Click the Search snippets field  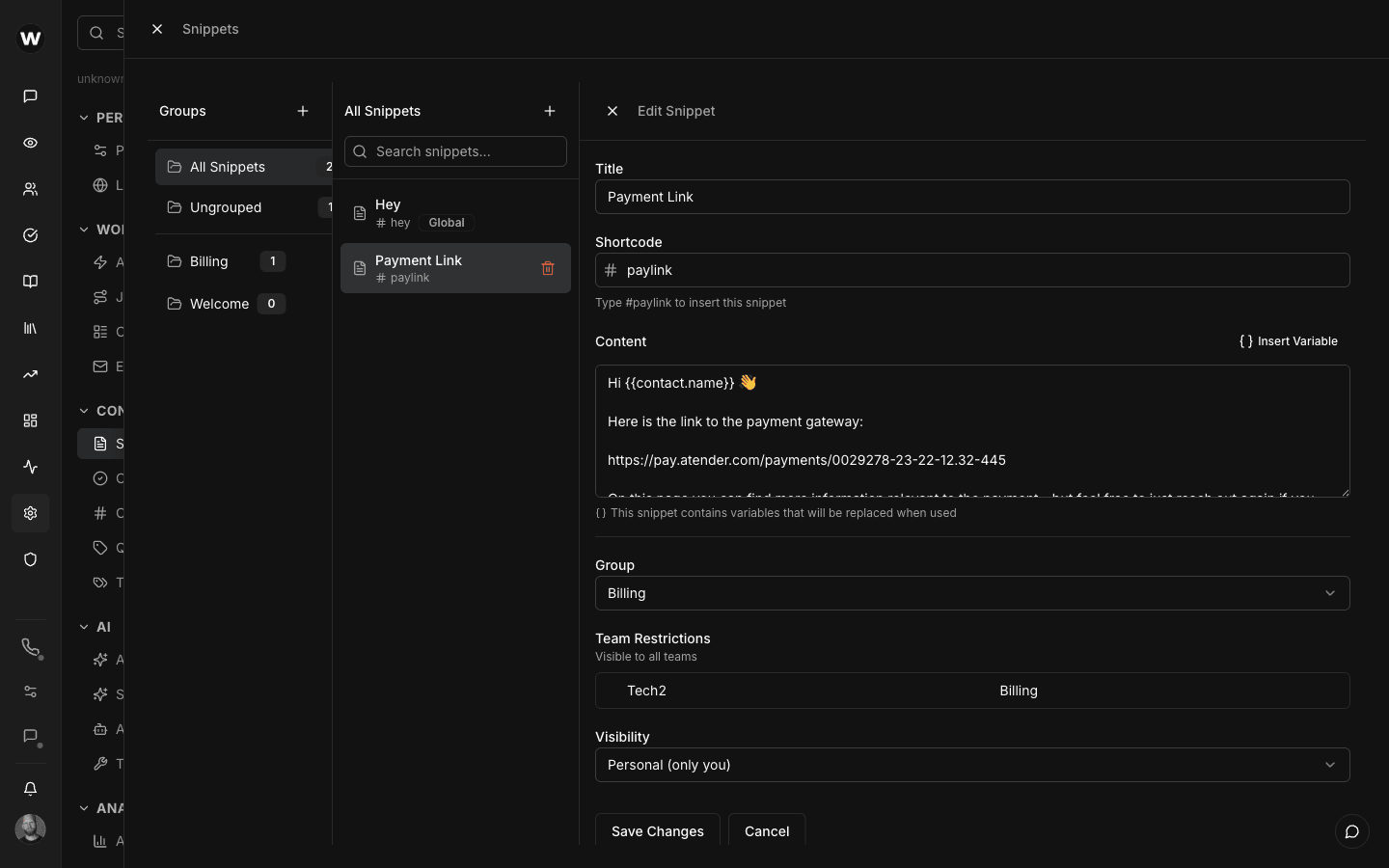pyautogui.click(x=455, y=151)
